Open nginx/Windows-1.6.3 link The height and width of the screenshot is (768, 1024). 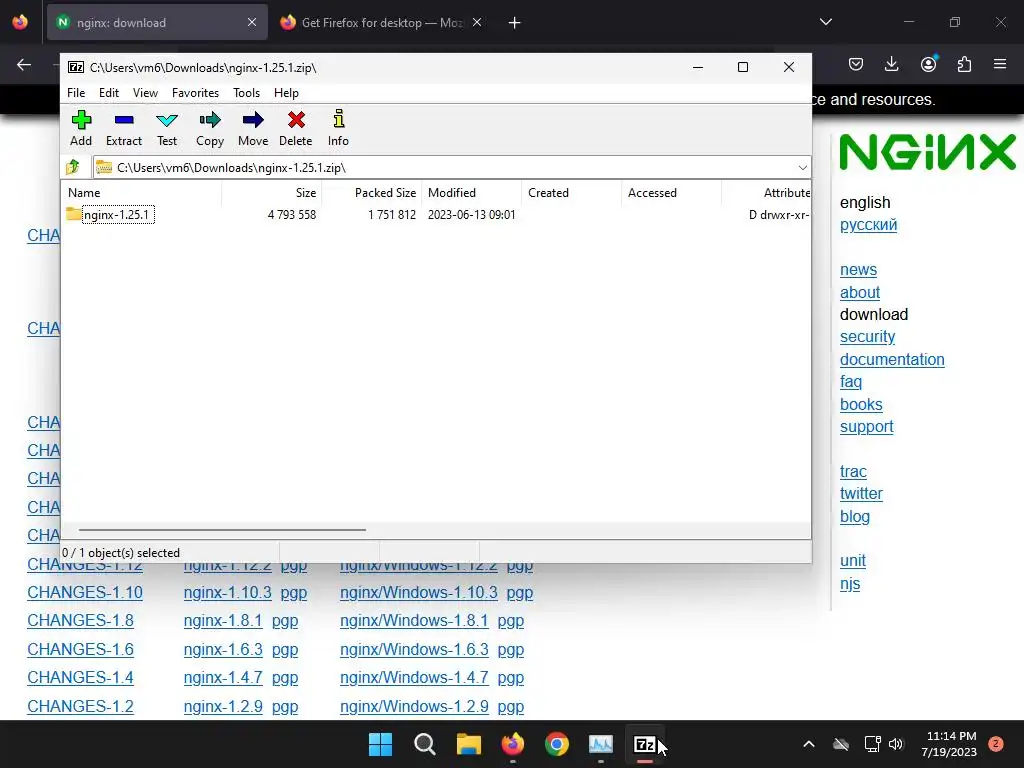(414, 649)
